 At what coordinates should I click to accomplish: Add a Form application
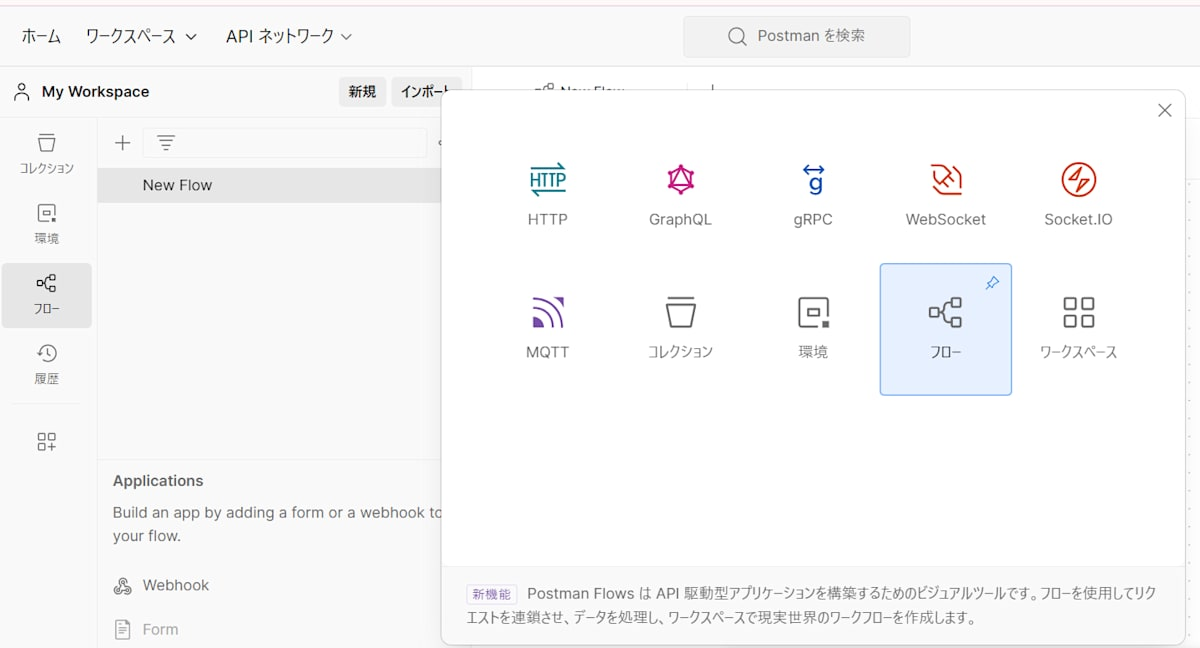(146, 629)
